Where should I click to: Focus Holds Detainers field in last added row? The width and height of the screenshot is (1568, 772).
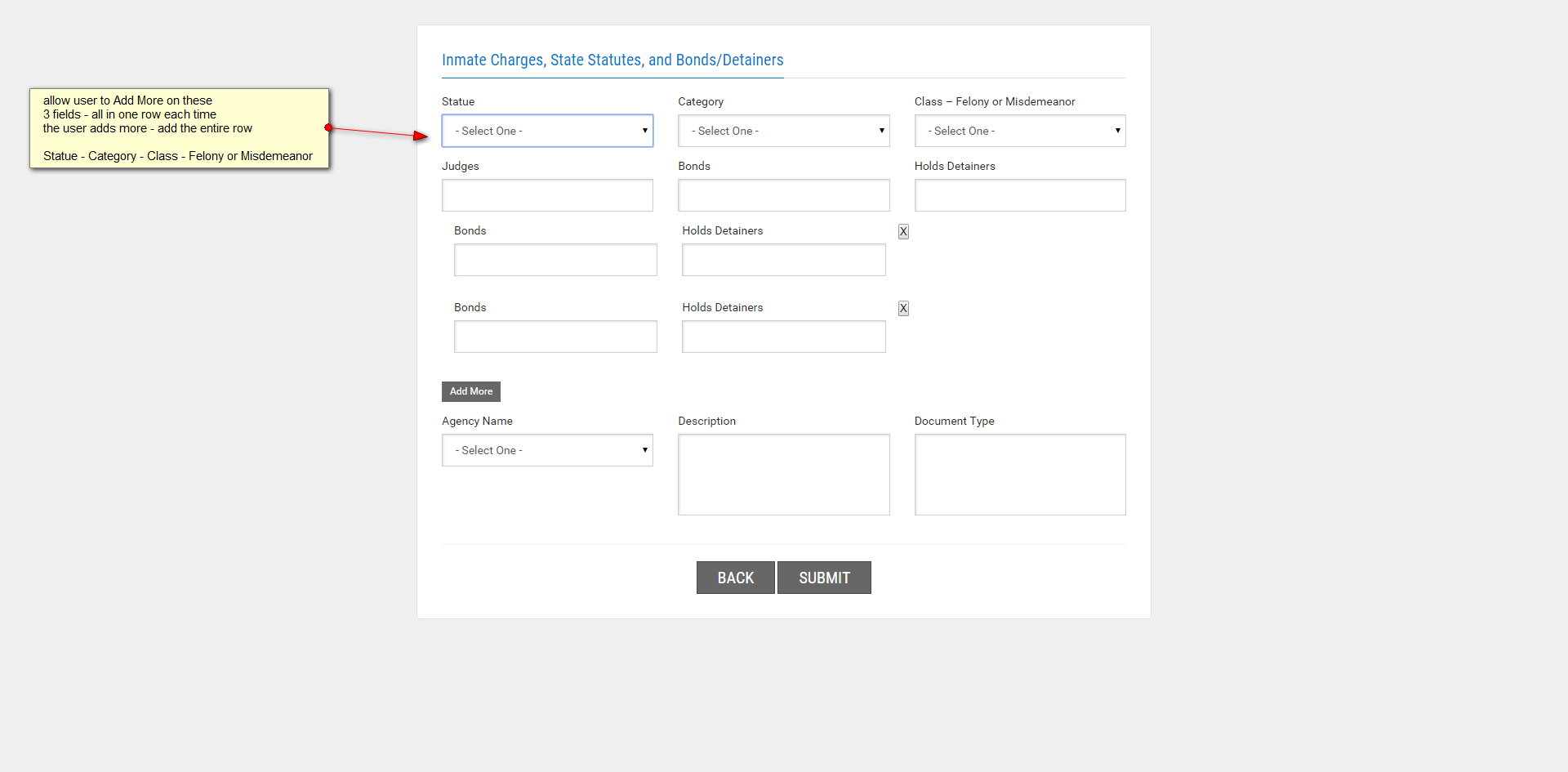(783, 337)
